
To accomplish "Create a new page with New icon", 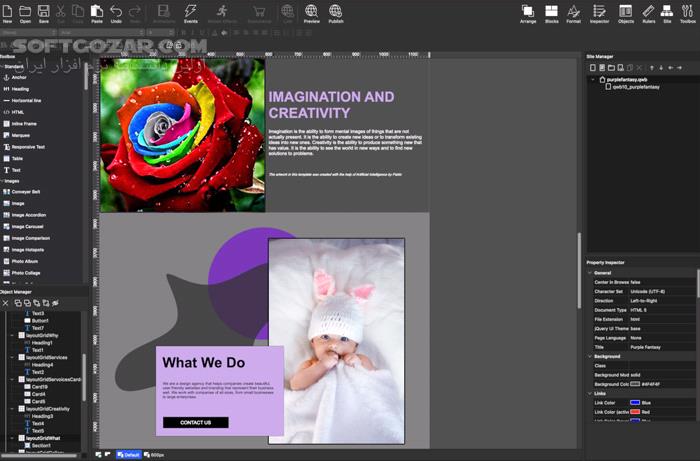I will click(x=7, y=13).
